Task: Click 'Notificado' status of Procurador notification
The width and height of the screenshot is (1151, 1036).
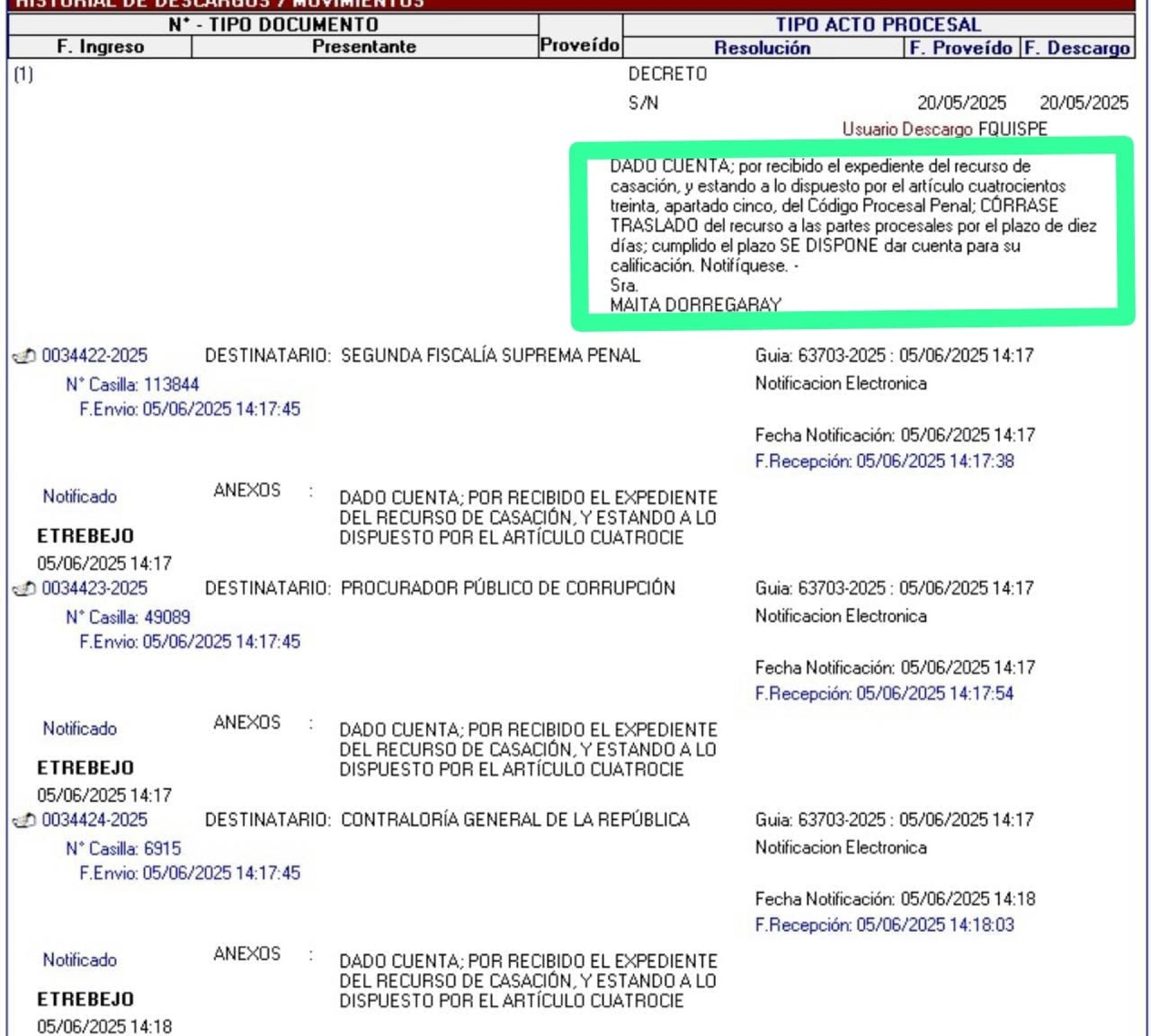Action: click(80, 728)
